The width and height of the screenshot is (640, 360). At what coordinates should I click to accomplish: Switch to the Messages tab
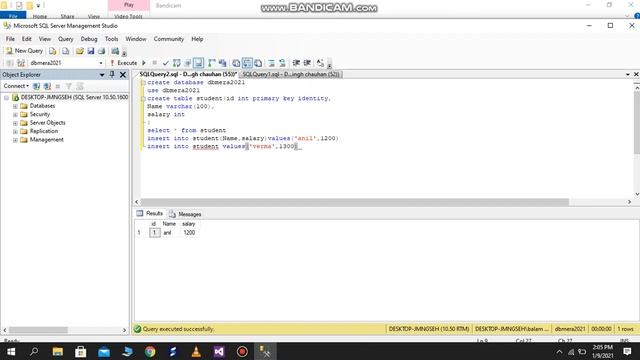pos(185,214)
